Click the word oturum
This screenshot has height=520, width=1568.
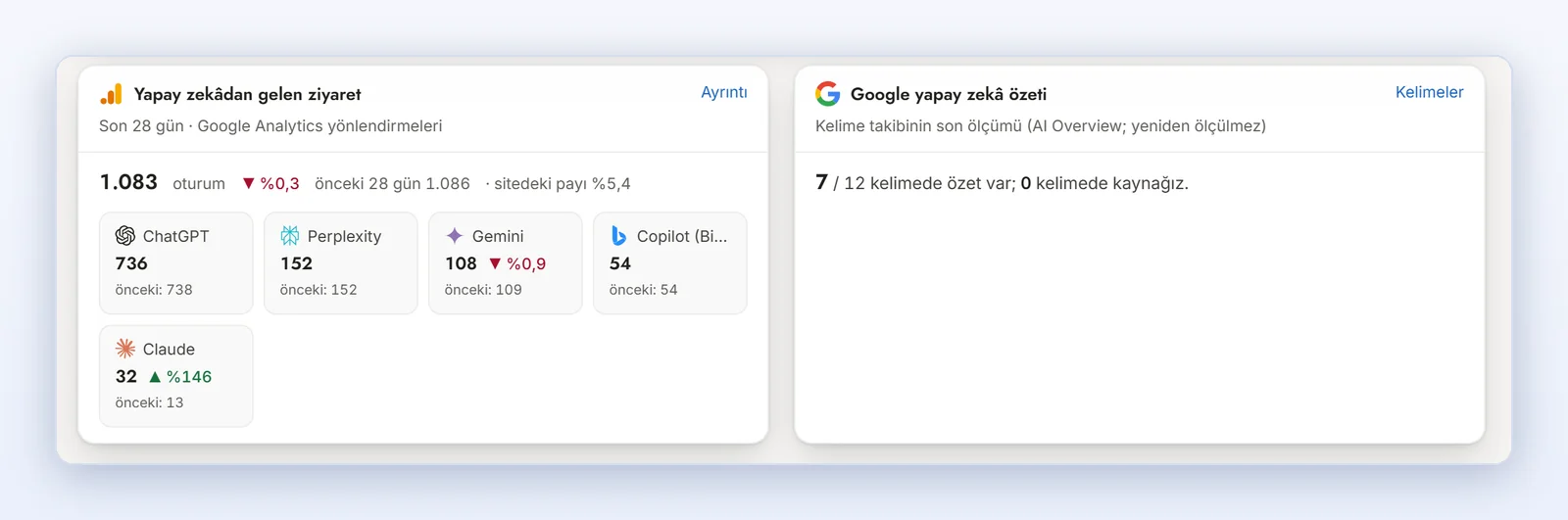tap(199, 183)
